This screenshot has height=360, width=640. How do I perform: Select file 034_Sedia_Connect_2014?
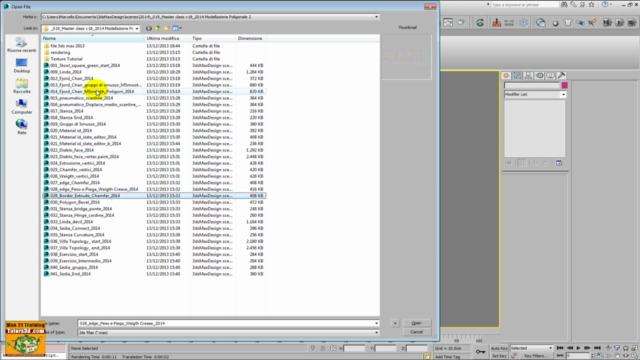tap(74, 229)
